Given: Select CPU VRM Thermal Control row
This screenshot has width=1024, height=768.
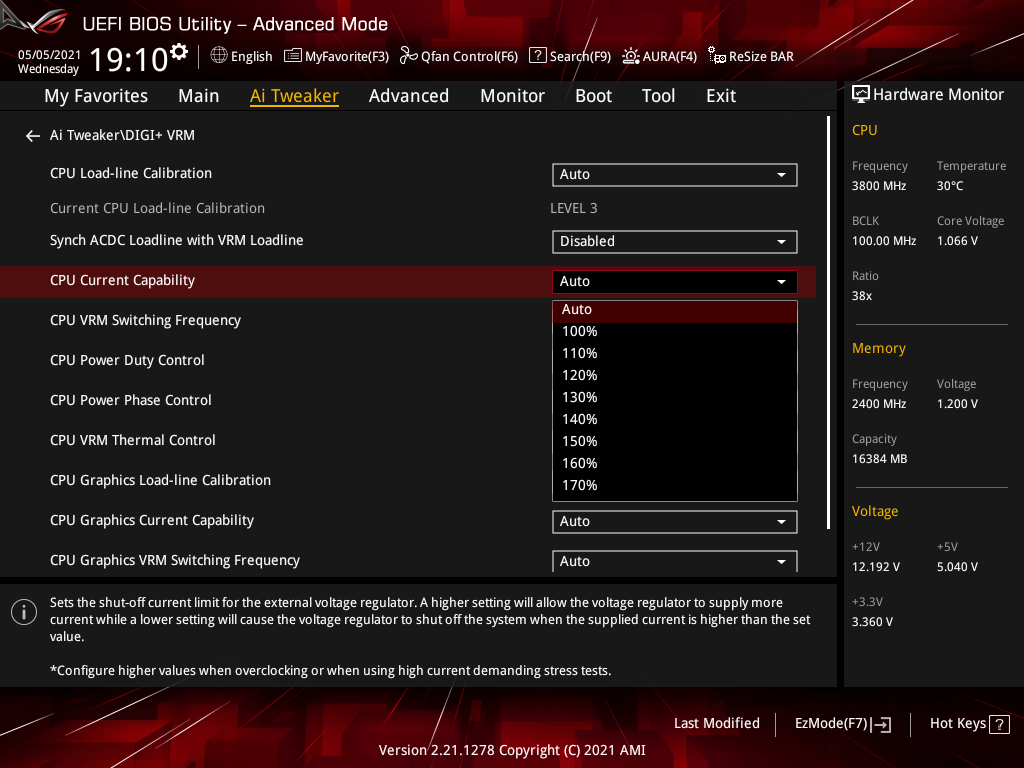Looking at the screenshot, I should (x=133, y=440).
